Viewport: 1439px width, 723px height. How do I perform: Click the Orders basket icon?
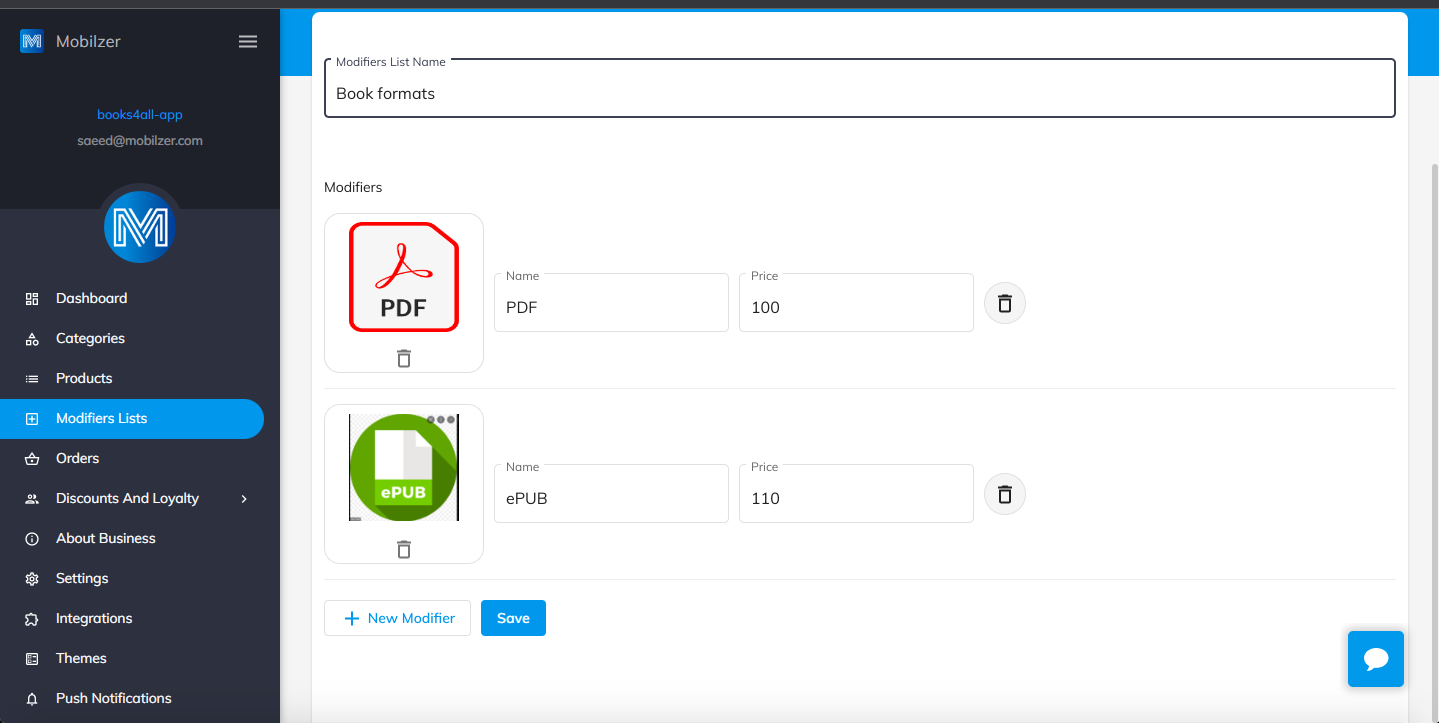point(32,458)
